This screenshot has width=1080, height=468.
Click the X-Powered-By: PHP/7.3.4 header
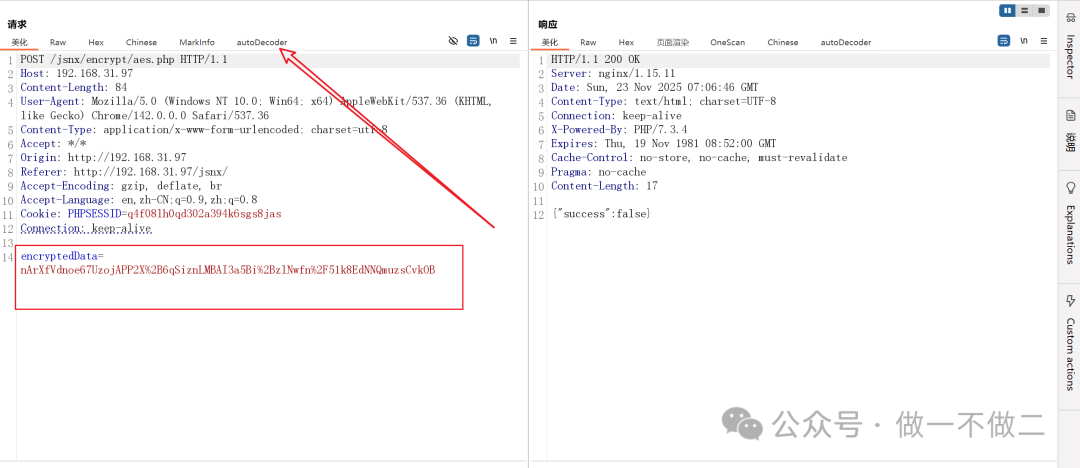tap(619, 130)
